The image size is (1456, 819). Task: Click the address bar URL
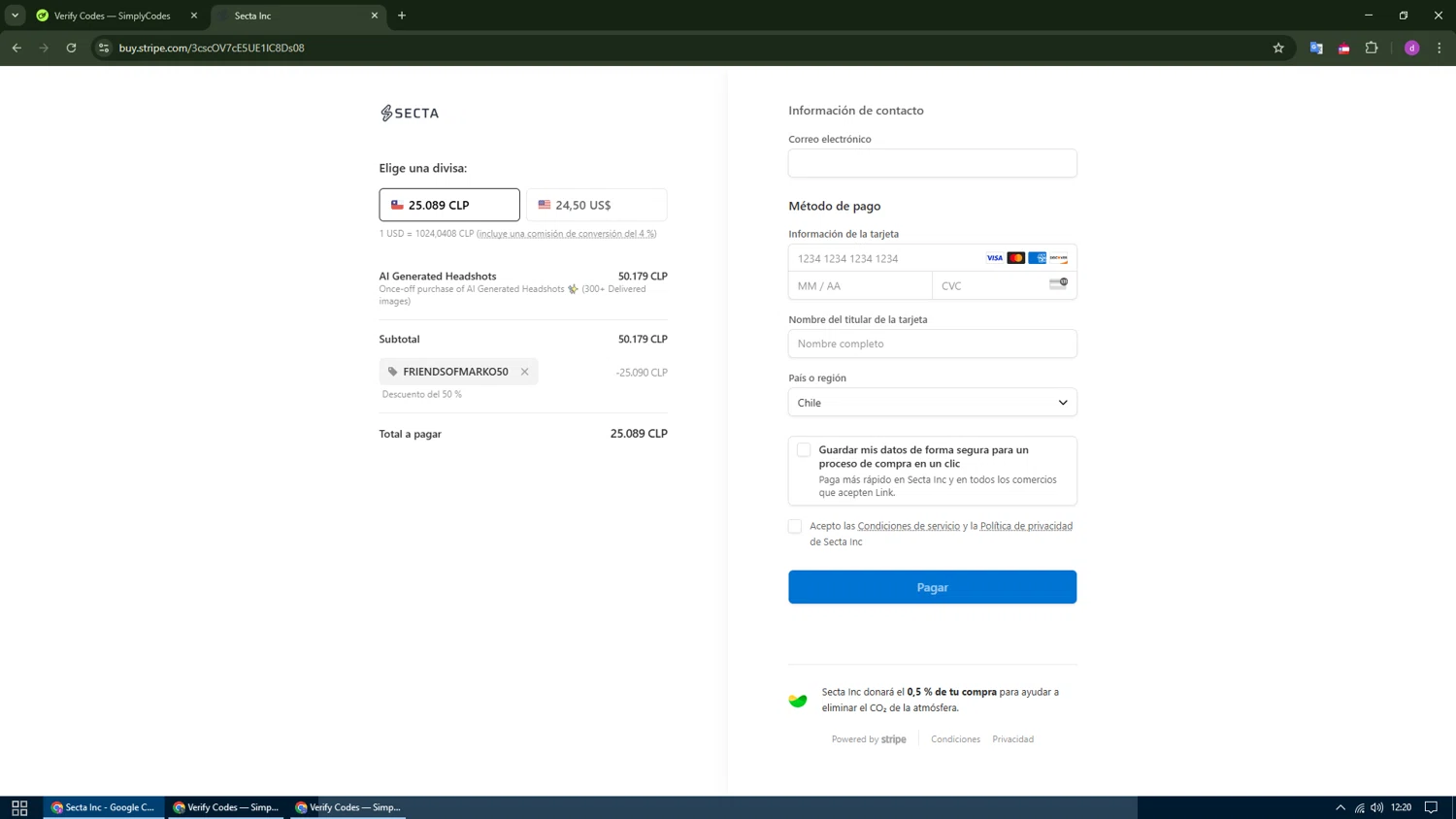[x=212, y=48]
